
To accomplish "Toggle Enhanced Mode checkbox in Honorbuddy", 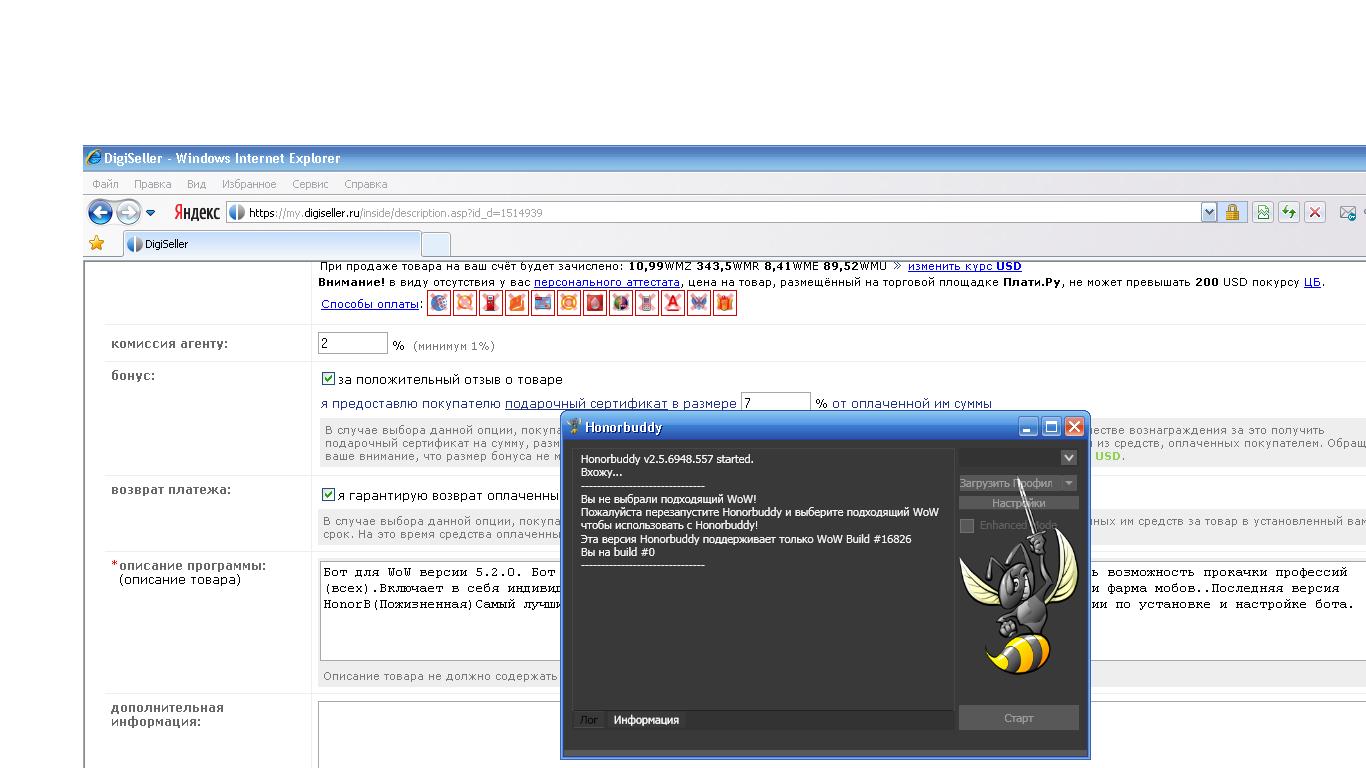I will (x=967, y=525).
